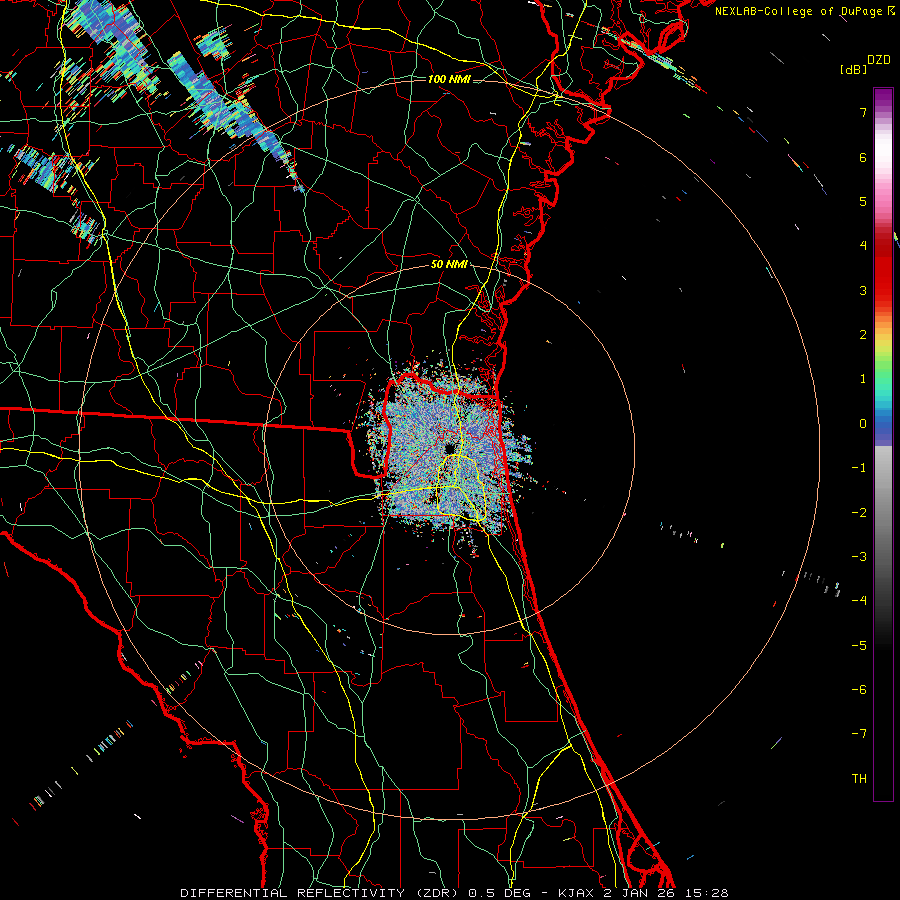
Task: Select the -7 dB tick label
Action: pyautogui.click(x=859, y=734)
